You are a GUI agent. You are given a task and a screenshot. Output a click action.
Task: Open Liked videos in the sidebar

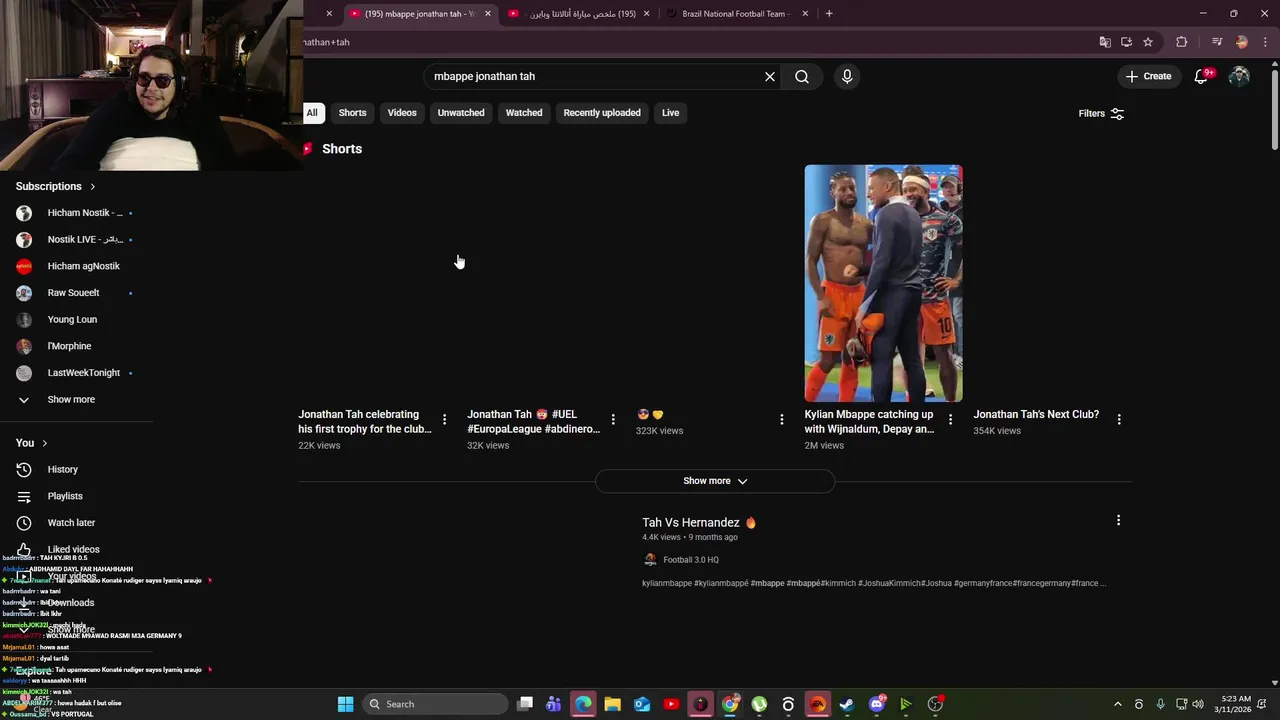73,549
